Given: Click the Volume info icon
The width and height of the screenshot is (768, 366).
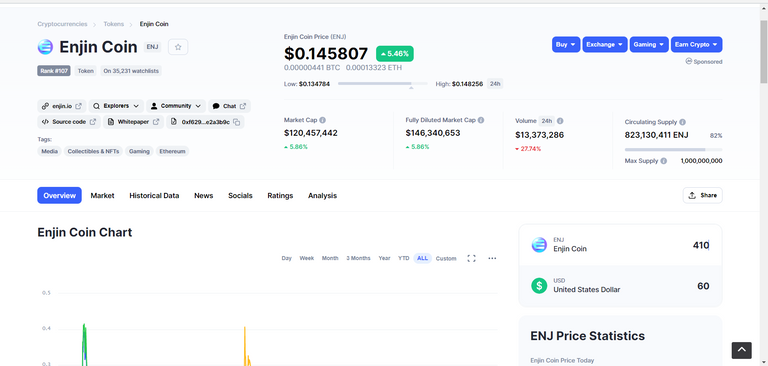Looking at the screenshot, I should click(560, 121).
